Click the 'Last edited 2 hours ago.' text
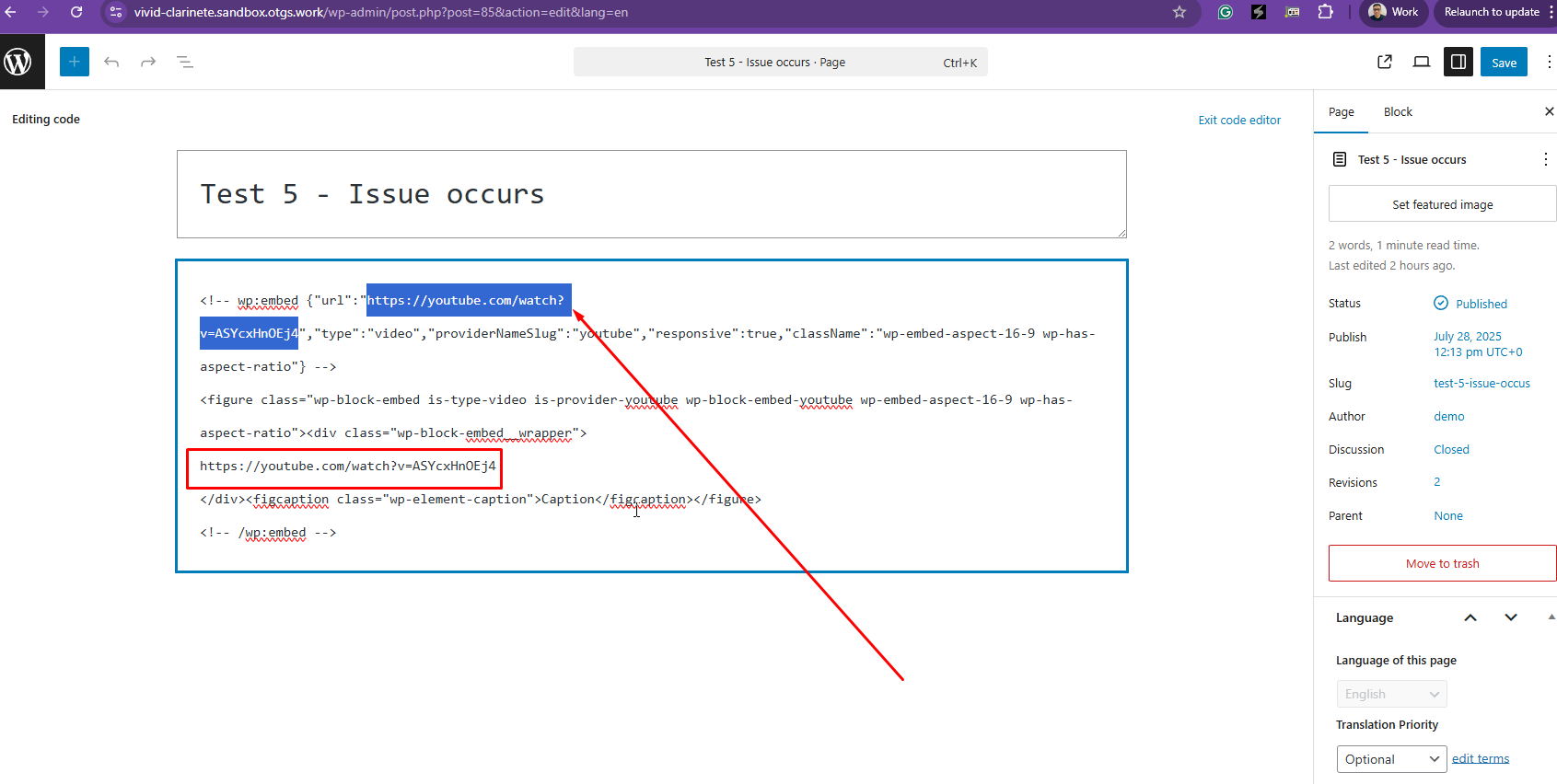The height and width of the screenshot is (784, 1557). (x=1392, y=266)
